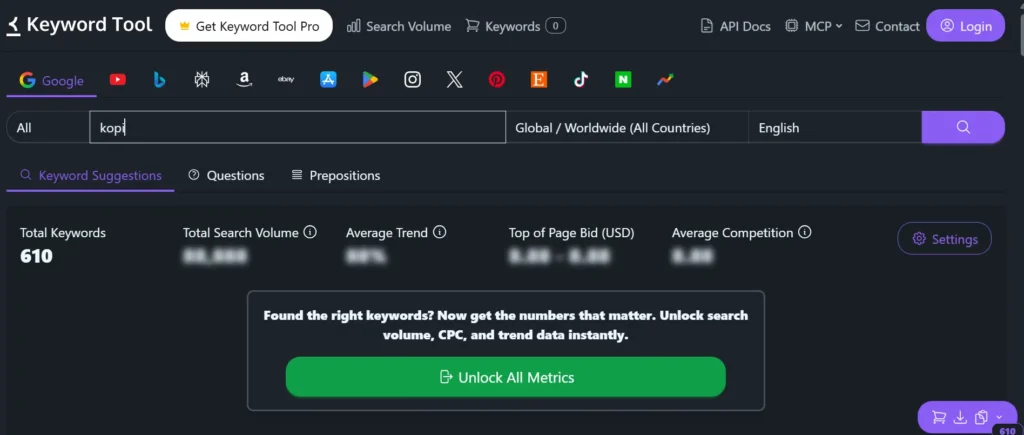
Task: Select the Amazon keyword platform
Action: [244, 80]
